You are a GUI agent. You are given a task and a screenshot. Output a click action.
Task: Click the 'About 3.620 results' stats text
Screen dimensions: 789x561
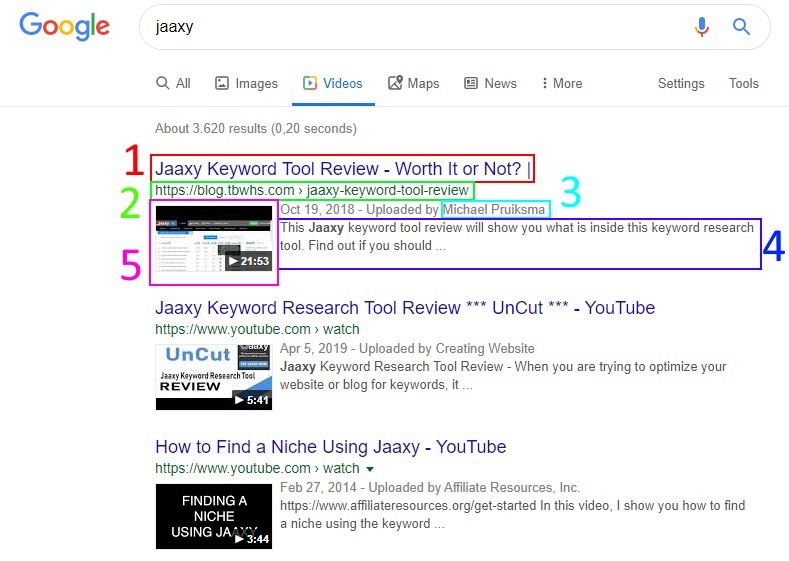click(x=256, y=128)
